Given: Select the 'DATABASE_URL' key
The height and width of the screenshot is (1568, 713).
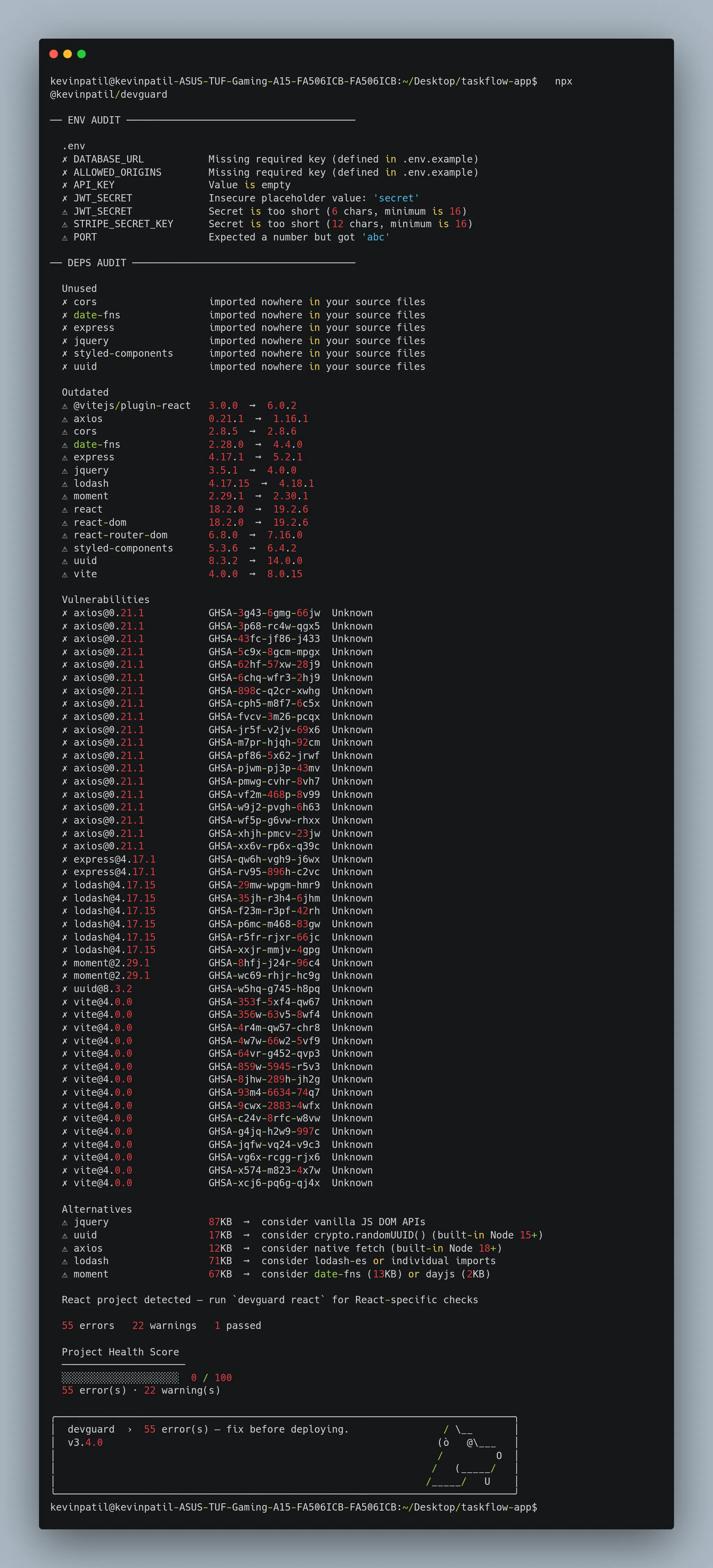Looking at the screenshot, I should click(108, 159).
